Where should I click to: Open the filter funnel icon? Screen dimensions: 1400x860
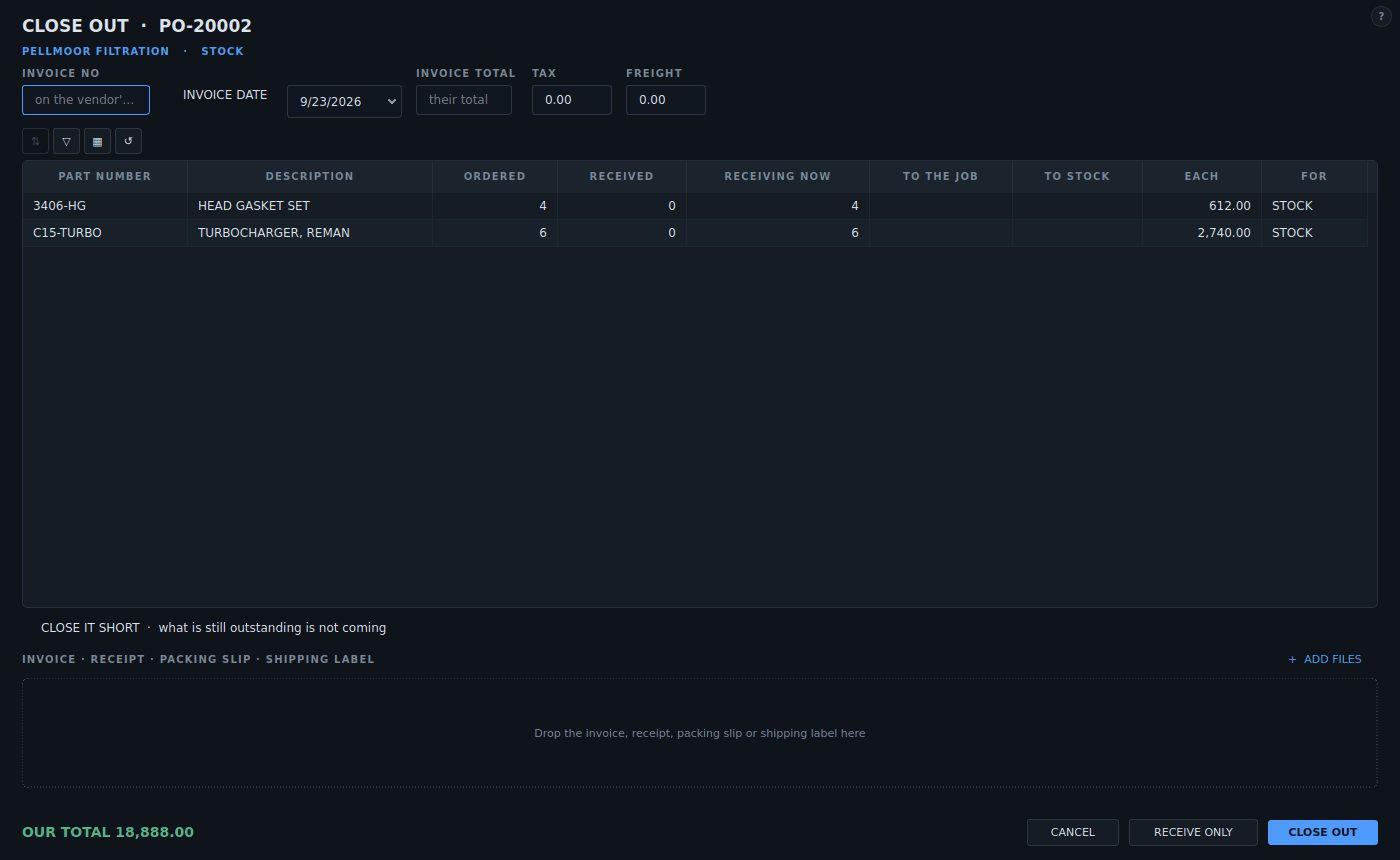[66, 141]
